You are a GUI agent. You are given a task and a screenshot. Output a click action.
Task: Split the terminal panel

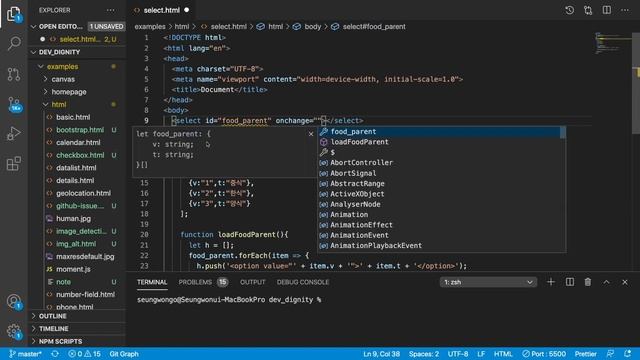coord(570,282)
